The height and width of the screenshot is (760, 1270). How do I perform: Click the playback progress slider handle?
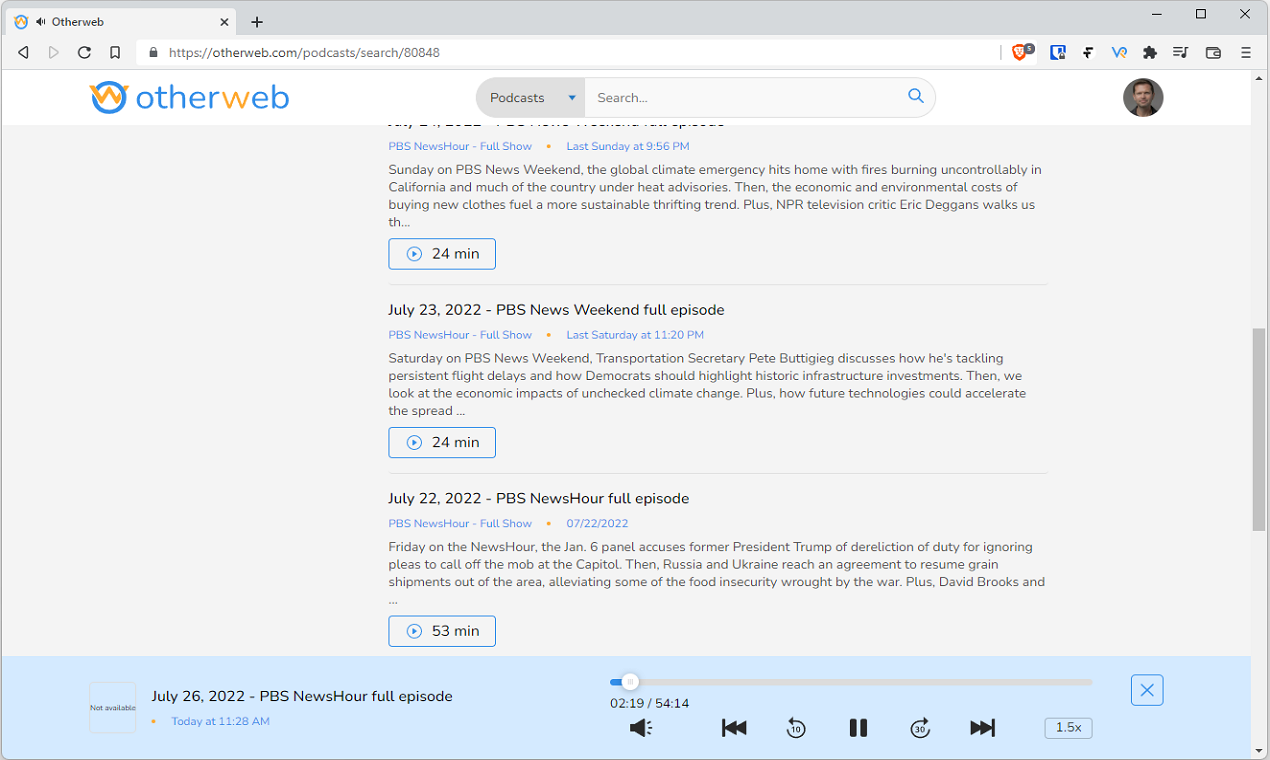click(629, 682)
